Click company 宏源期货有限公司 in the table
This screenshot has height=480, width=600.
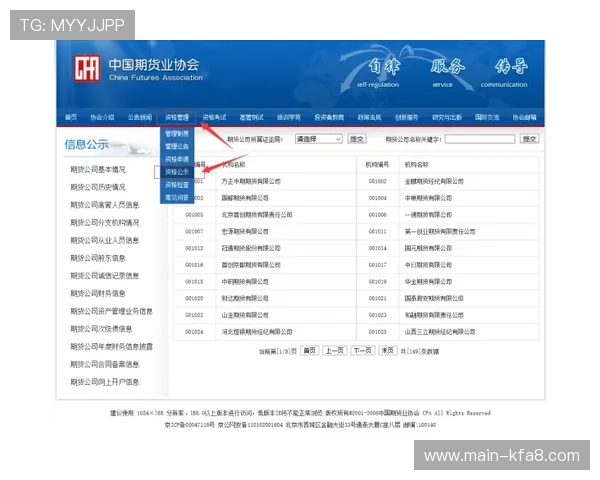tap(245, 232)
